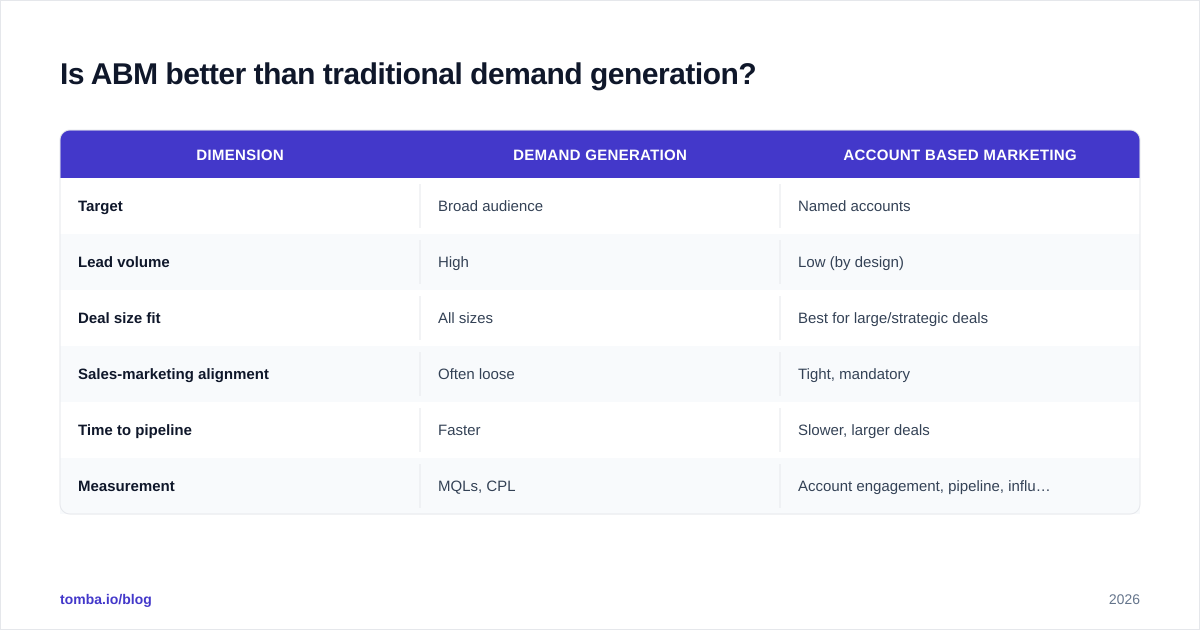Select the 'DEMAND GENERATION' column header
The image size is (1200, 630).
click(x=600, y=155)
